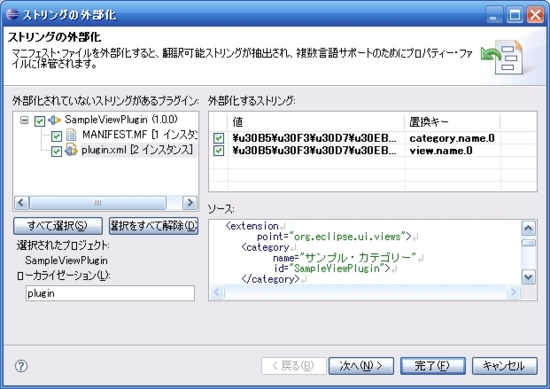Click the externalize wizard banner icon
The height and width of the screenshot is (389, 550).
(502, 57)
